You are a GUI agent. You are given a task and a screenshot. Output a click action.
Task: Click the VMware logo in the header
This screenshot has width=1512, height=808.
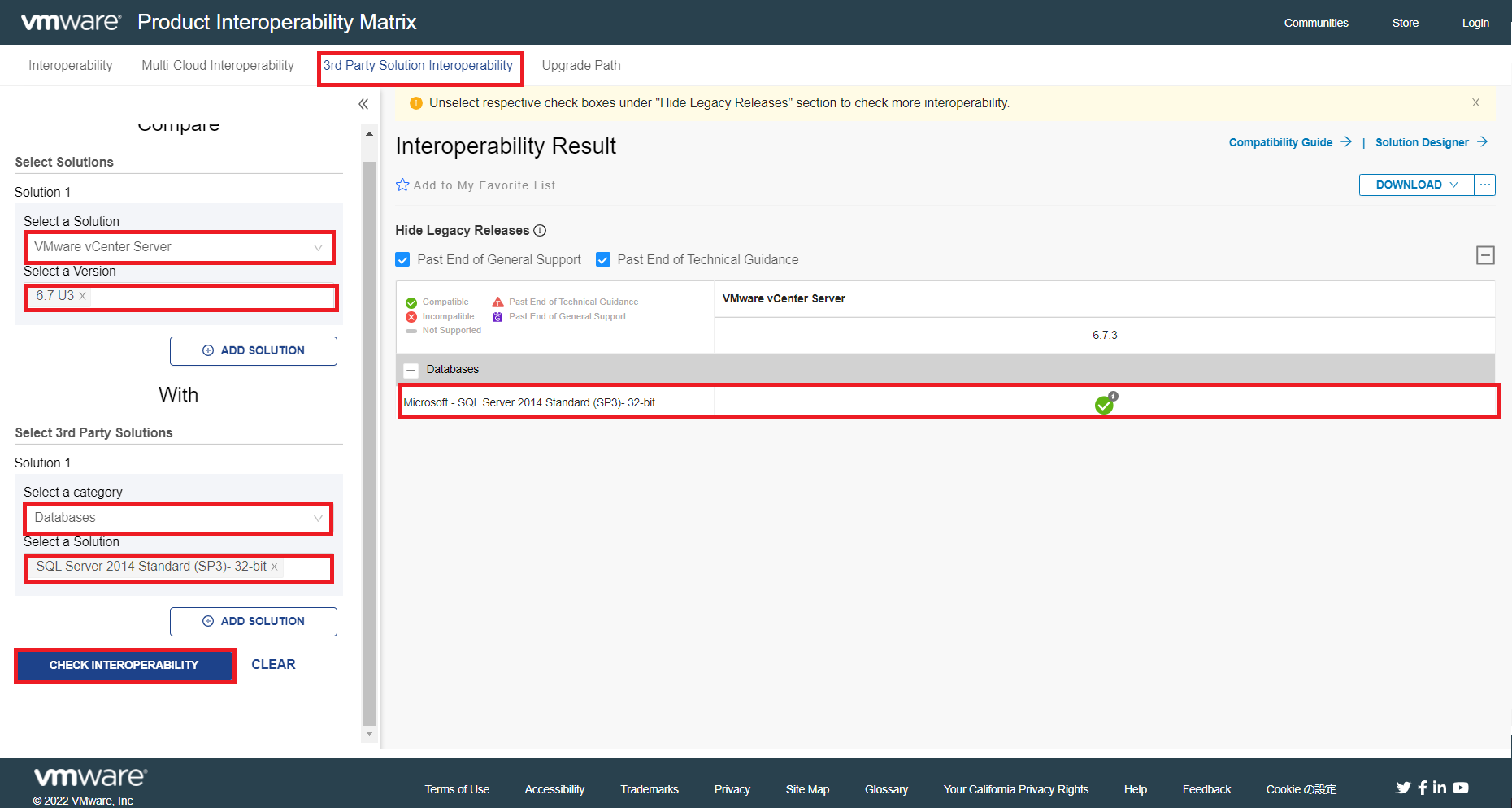70,21
